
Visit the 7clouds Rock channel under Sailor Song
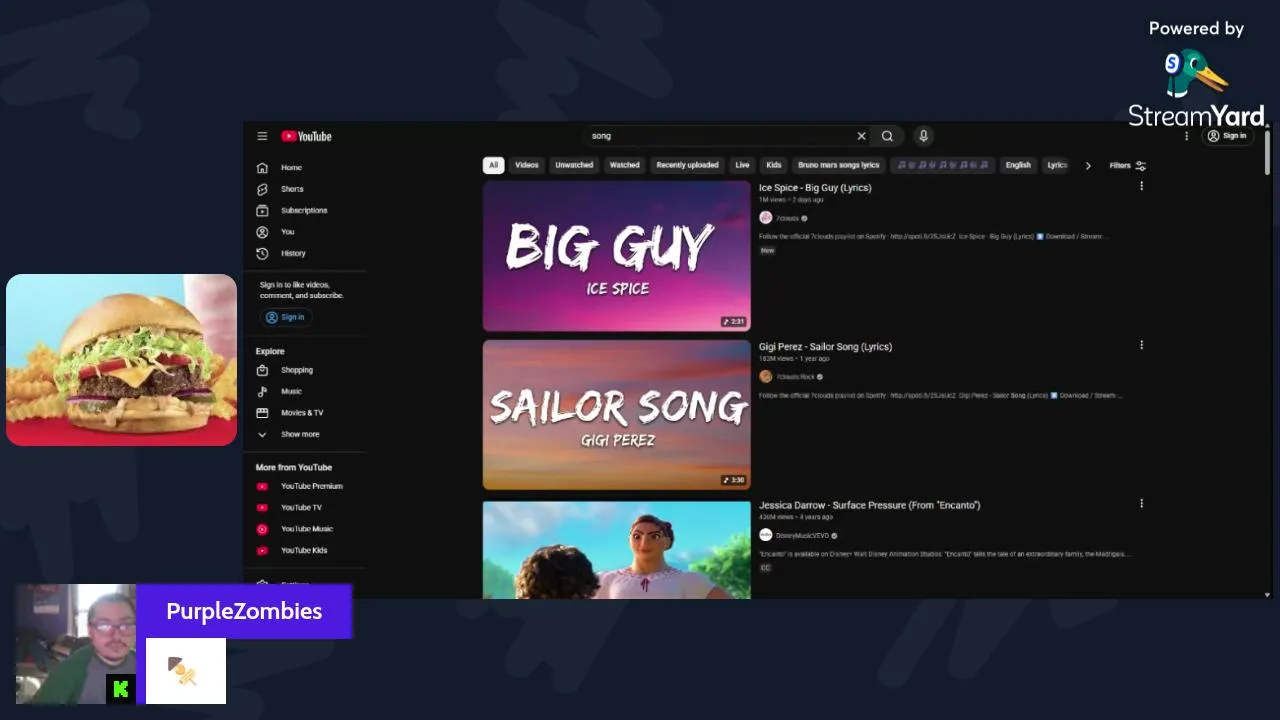click(x=795, y=377)
